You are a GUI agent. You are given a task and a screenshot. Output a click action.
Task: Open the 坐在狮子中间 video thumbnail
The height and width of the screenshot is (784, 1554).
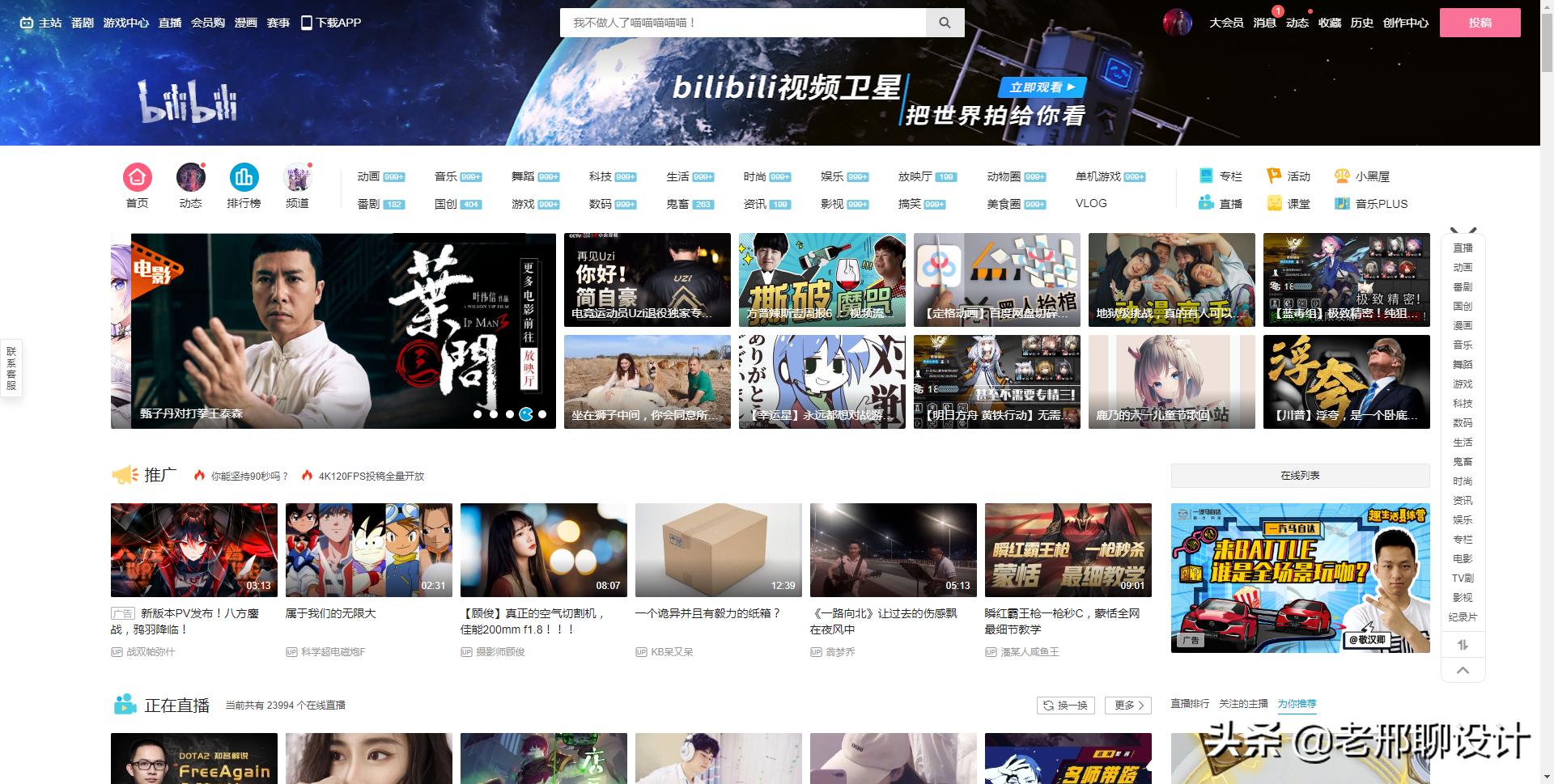coord(647,382)
